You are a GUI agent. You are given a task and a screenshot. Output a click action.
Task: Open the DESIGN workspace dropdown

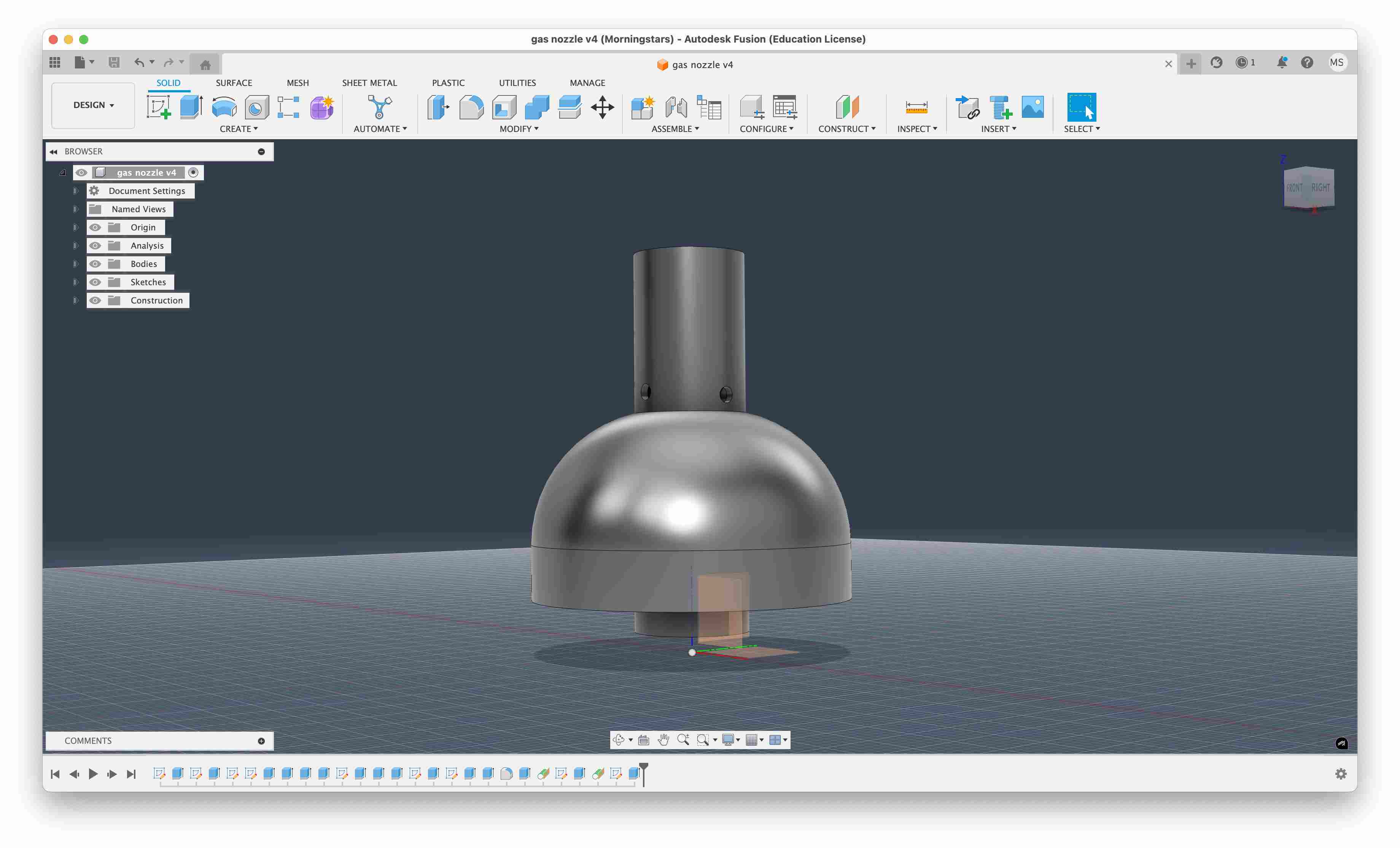[93, 105]
